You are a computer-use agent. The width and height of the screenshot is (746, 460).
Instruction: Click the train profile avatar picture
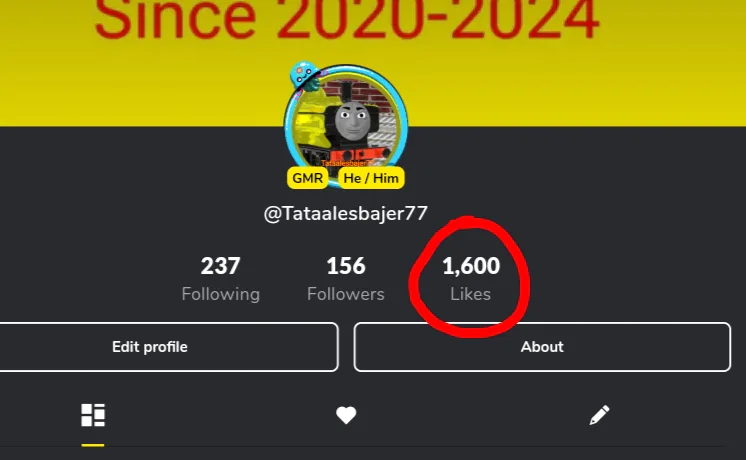pos(346,125)
